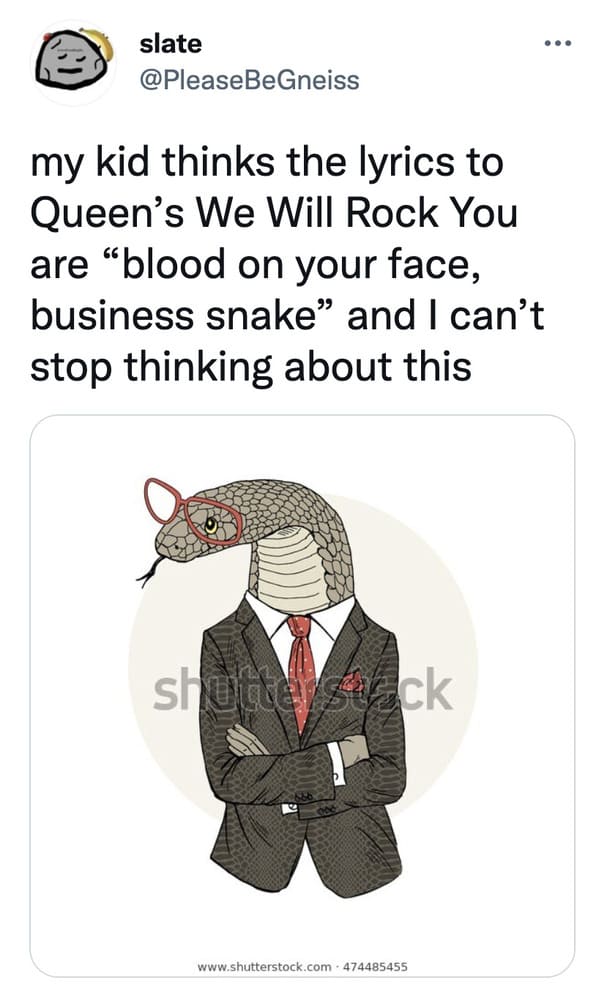
Task: Open the three-dot more options menu
Action: click(559, 44)
